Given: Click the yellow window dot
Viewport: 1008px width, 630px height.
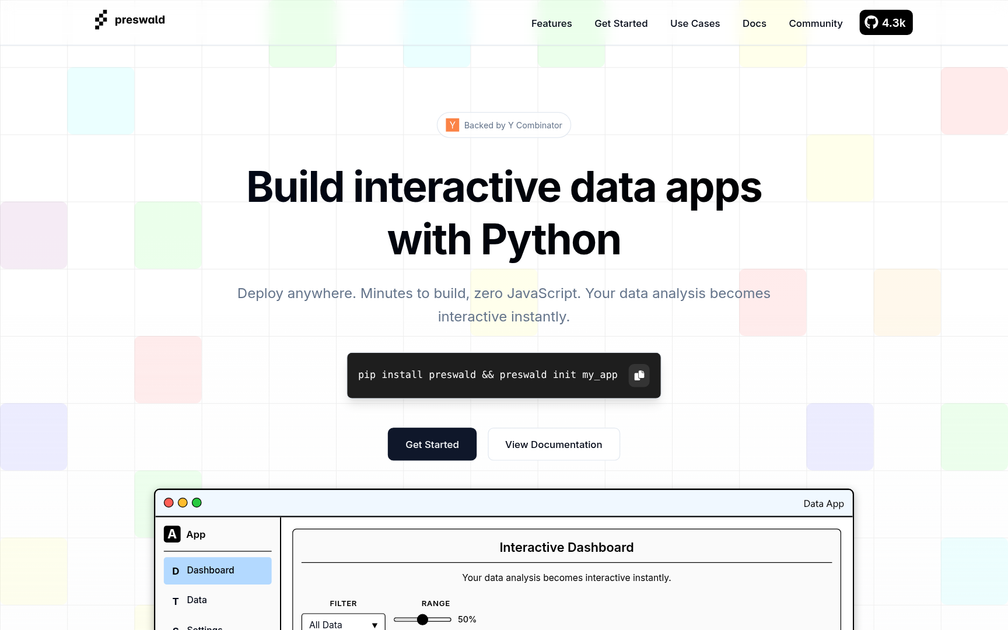Looking at the screenshot, I should click(x=183, y=503).
